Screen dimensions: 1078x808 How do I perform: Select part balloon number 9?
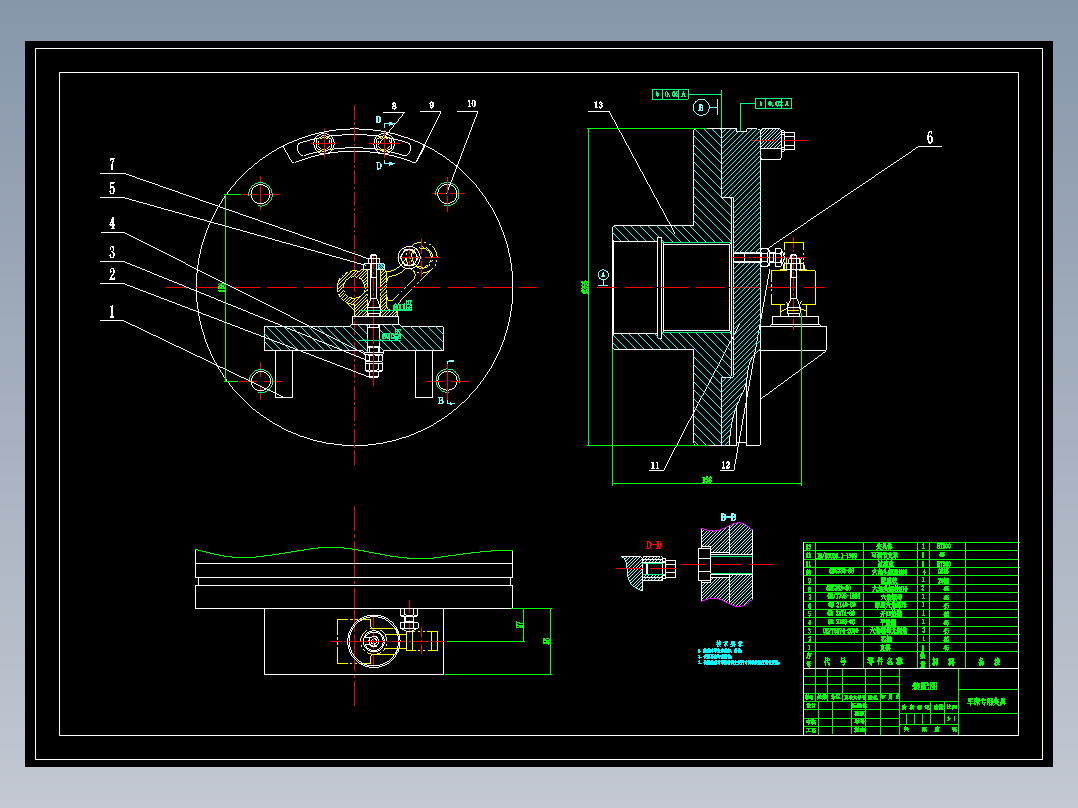pos(431,105)
